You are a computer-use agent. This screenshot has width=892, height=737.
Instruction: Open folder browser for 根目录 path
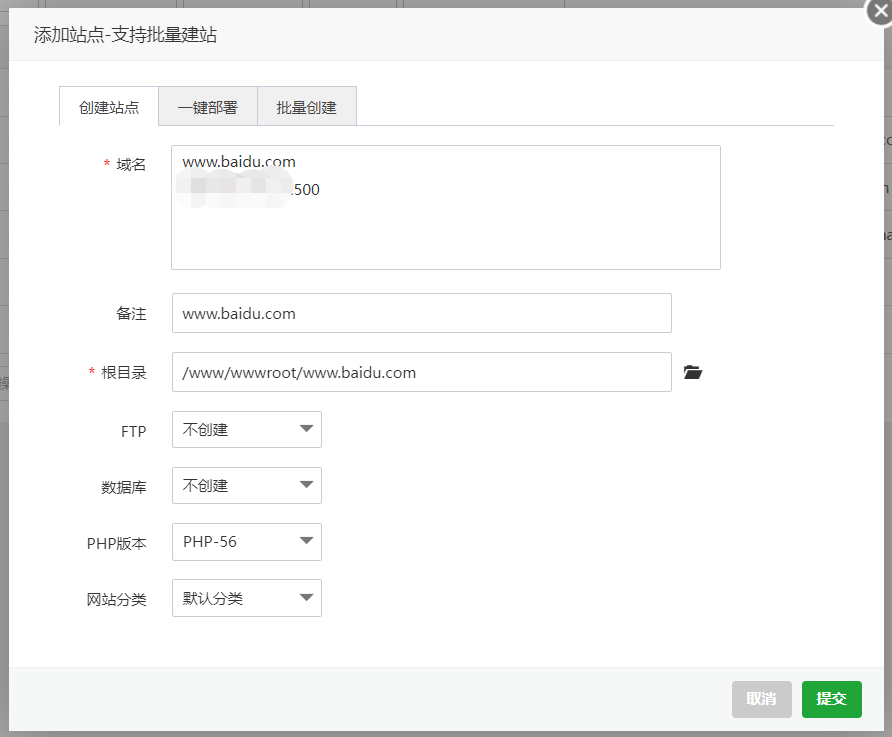click(x=693, y=372)
